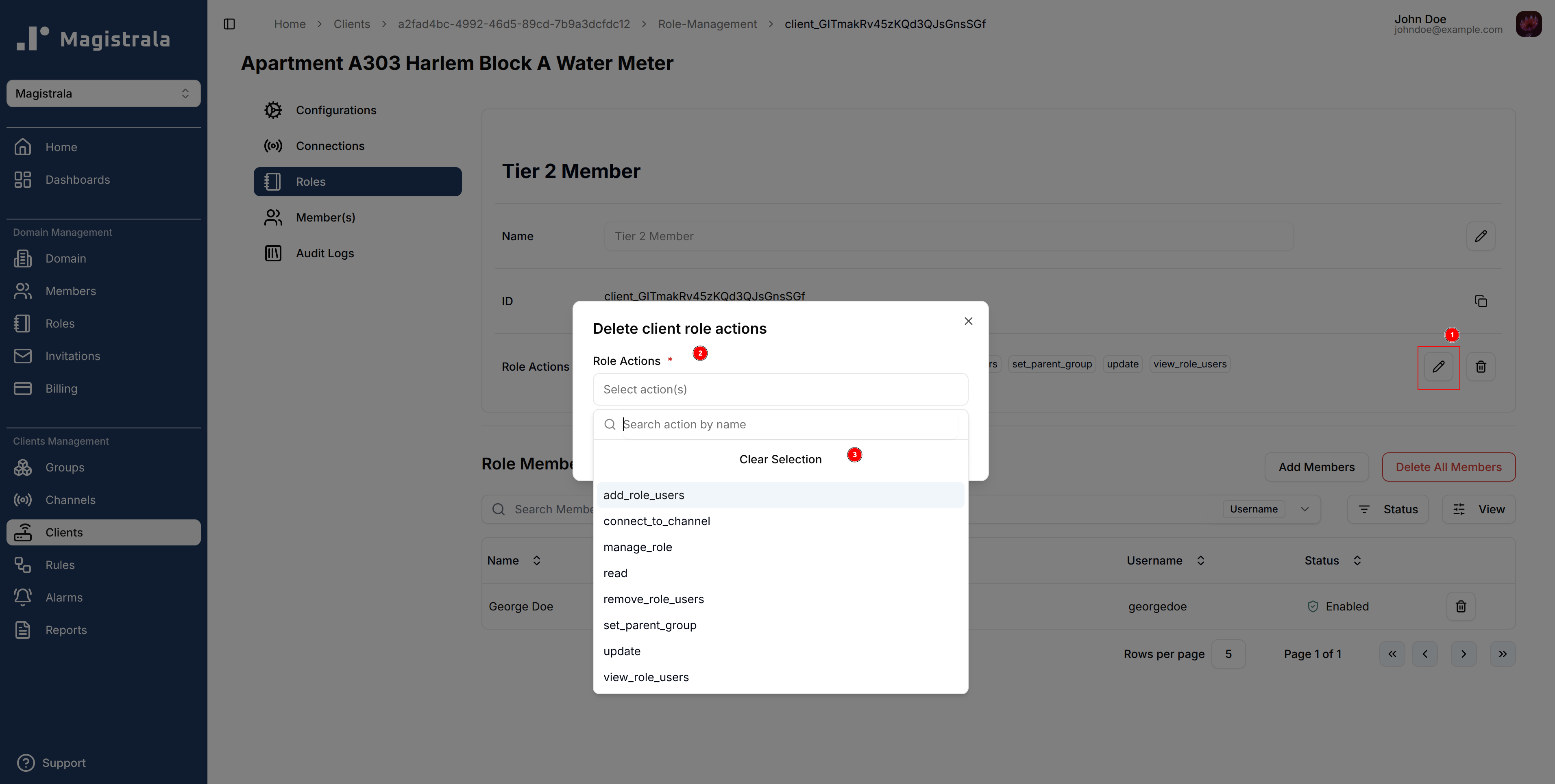
Task: Edit role actions with the pencil icon
Action: pos(1438,367)
